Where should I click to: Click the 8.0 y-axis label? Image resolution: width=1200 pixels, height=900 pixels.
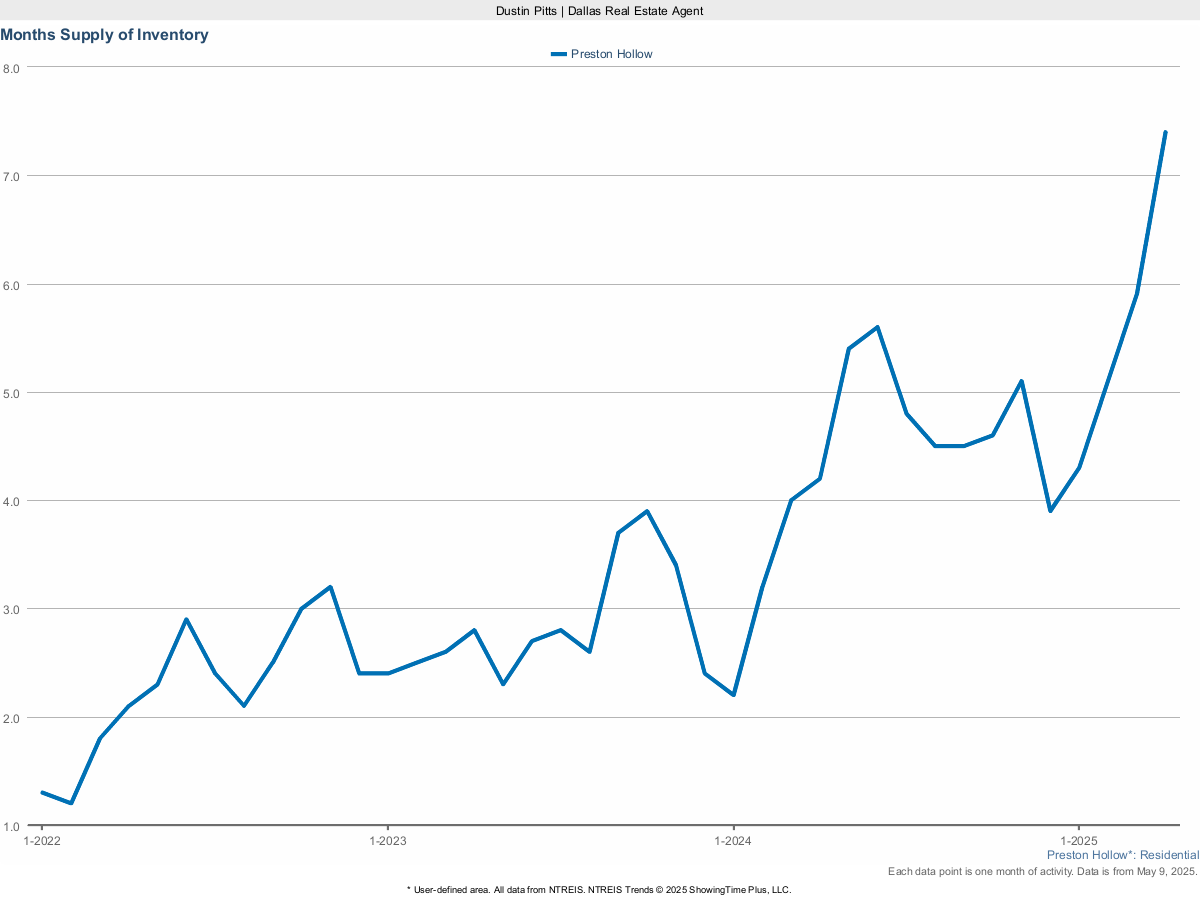point(11,68)
